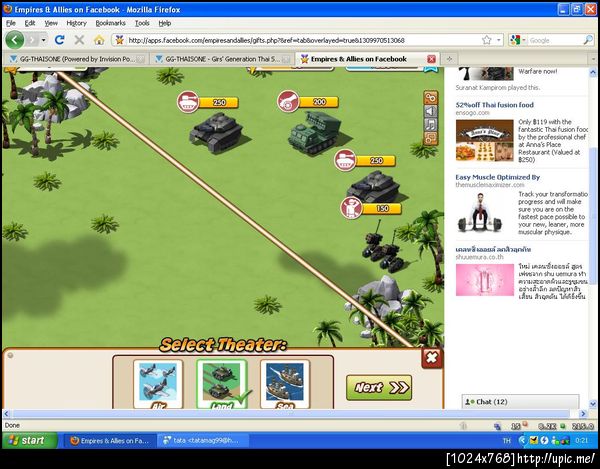Open URL bar history dropdown
This screenshot has height=469, width=600.
[498, 40]
